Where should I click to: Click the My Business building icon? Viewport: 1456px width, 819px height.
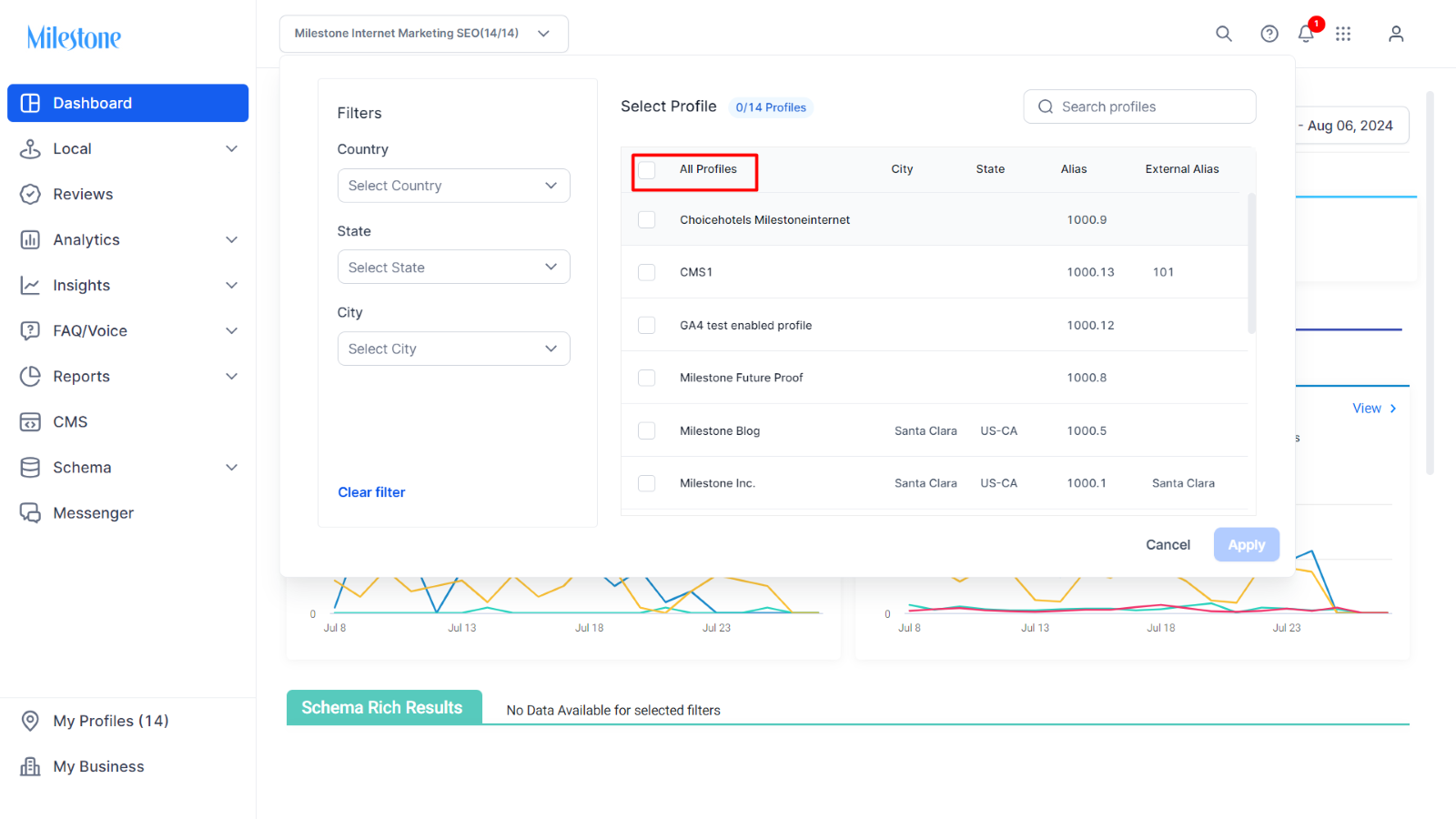[30, 766]
